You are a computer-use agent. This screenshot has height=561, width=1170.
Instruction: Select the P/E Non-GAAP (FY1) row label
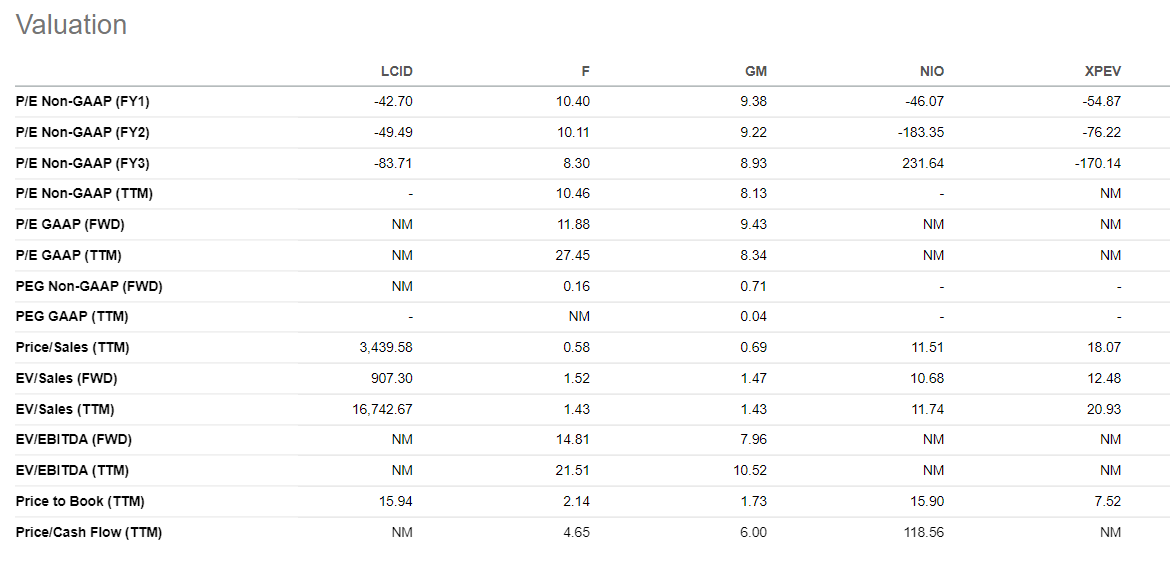pyautogui.click(x=83, y=101)
